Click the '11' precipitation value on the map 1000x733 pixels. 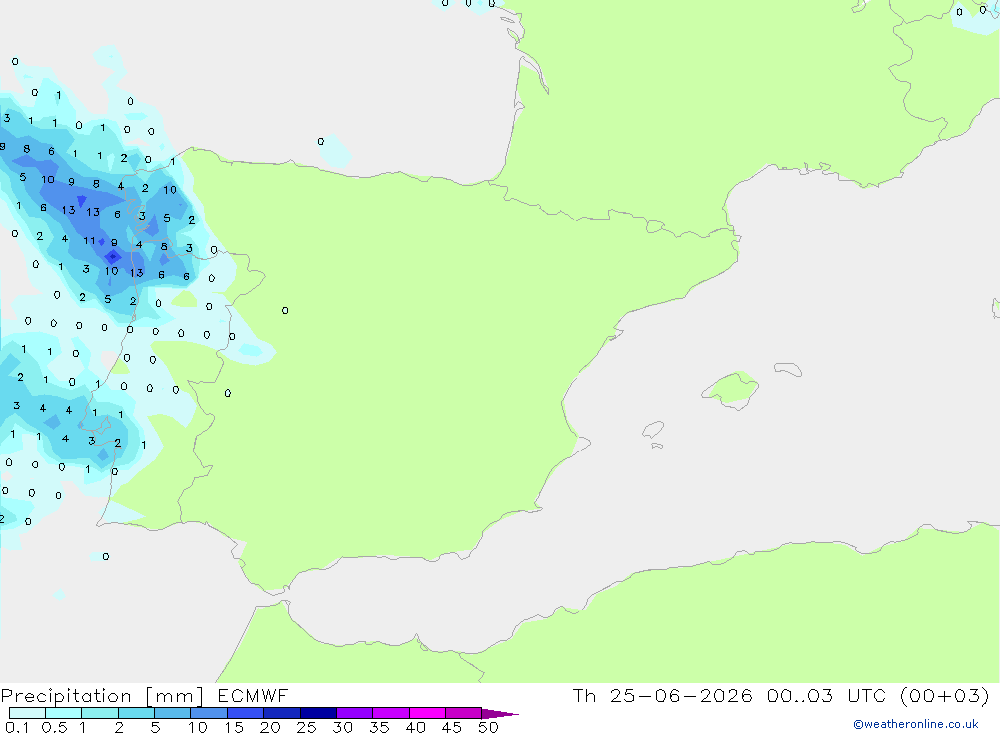pos(89,241)
